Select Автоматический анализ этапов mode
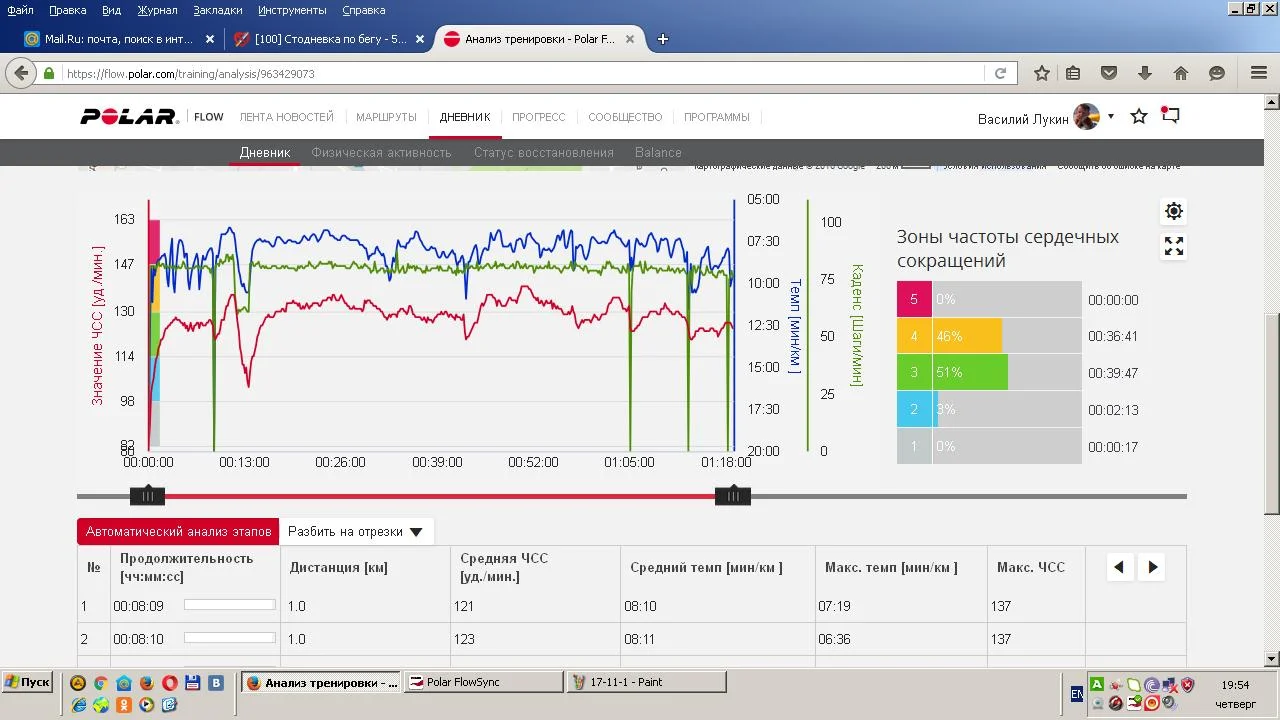1280x720 pixels. point(178,532)
